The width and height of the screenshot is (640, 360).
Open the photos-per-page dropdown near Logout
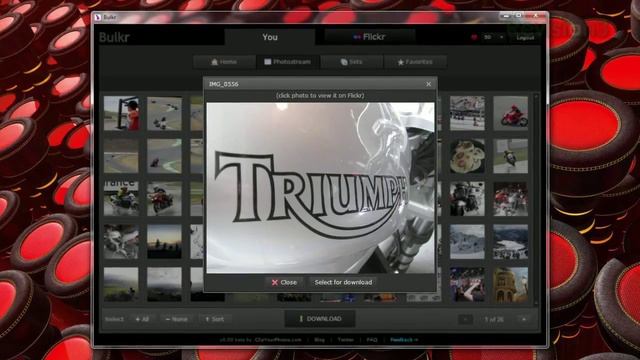click(x=493, y=37)
